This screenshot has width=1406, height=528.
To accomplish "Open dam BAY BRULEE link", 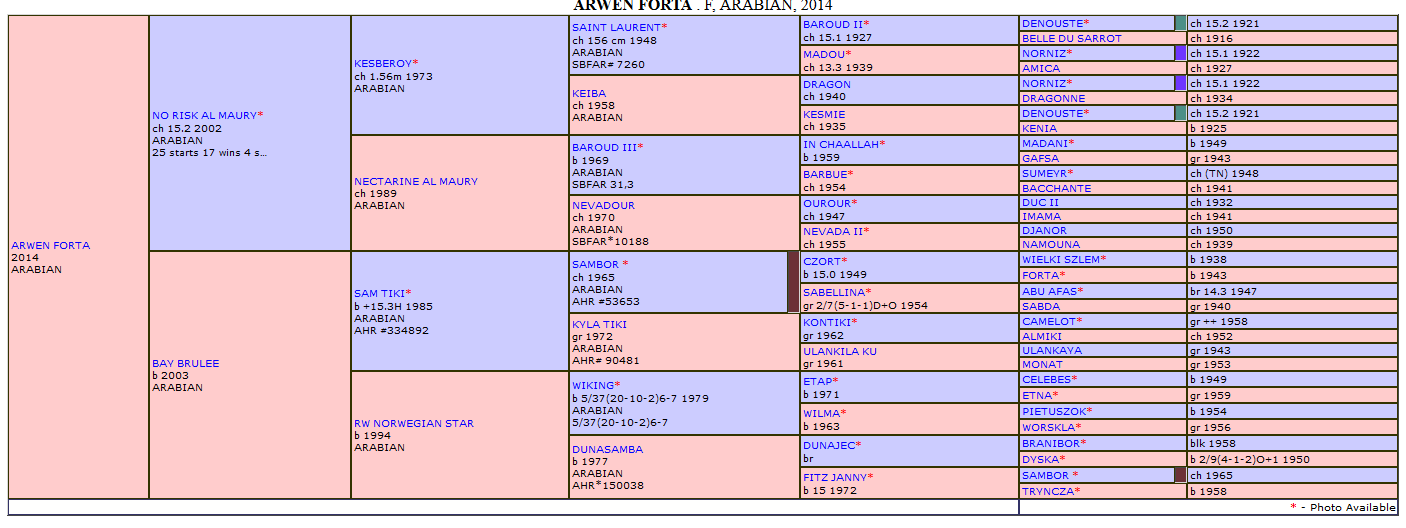I will click(185, 364).
